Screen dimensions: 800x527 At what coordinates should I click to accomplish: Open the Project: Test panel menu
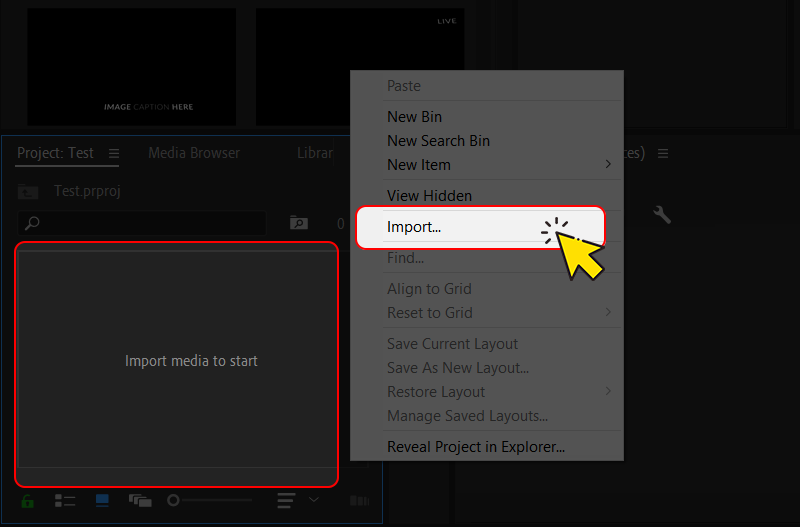point(113,153)
